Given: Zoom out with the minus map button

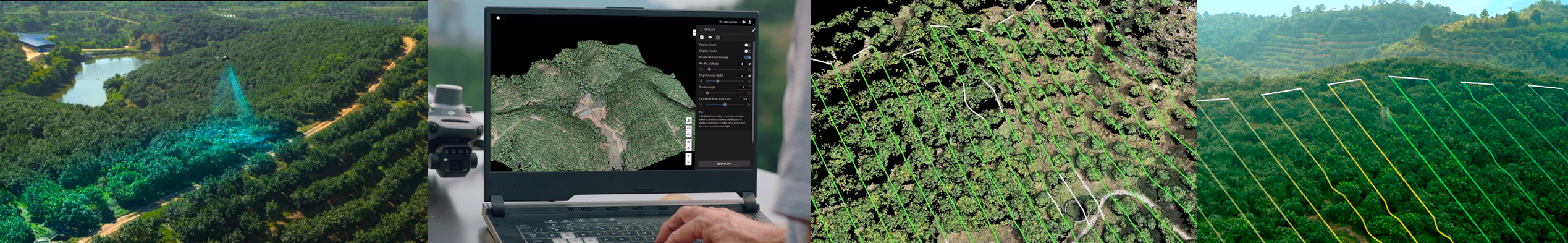Looking at the screenshot, I should click(x=688, y=162).
